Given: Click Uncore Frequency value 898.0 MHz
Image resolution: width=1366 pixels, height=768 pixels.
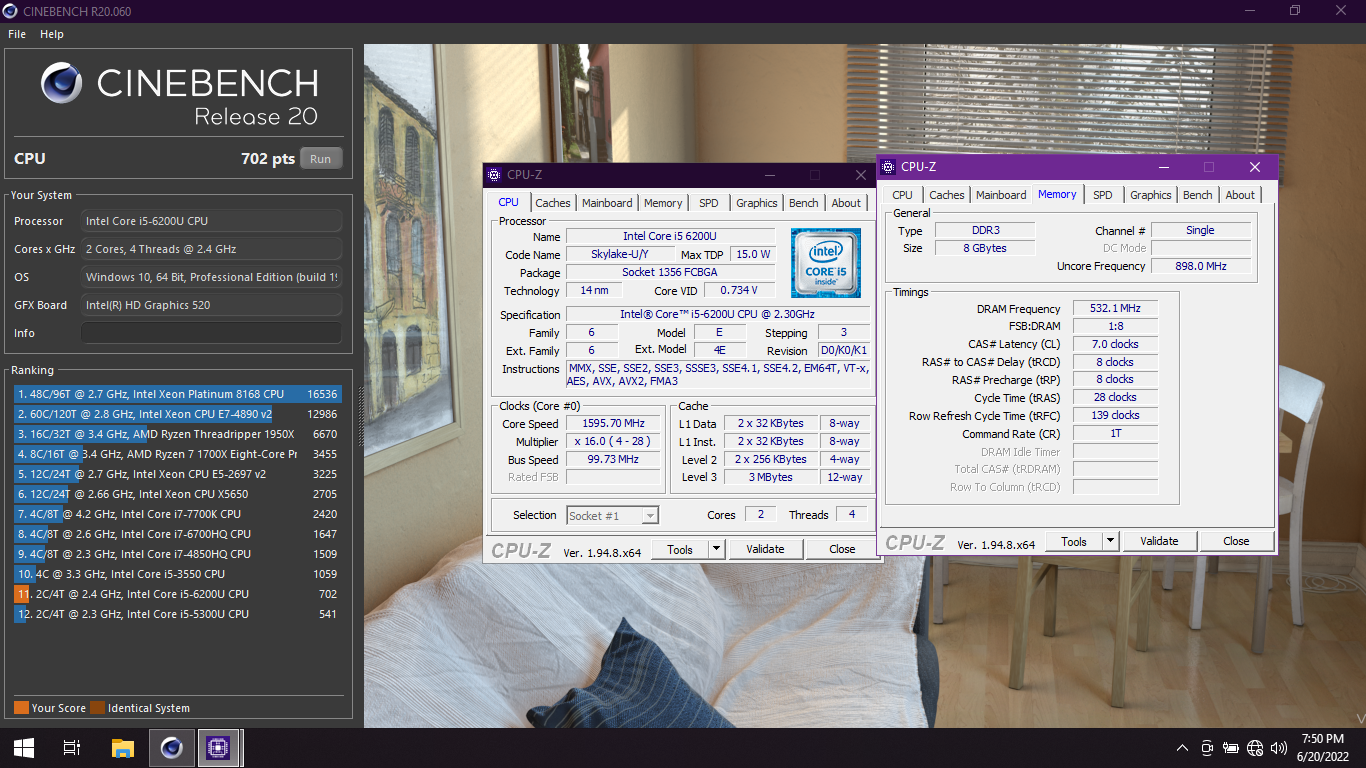Looking at the screenshot, I should coord(1201,266).
